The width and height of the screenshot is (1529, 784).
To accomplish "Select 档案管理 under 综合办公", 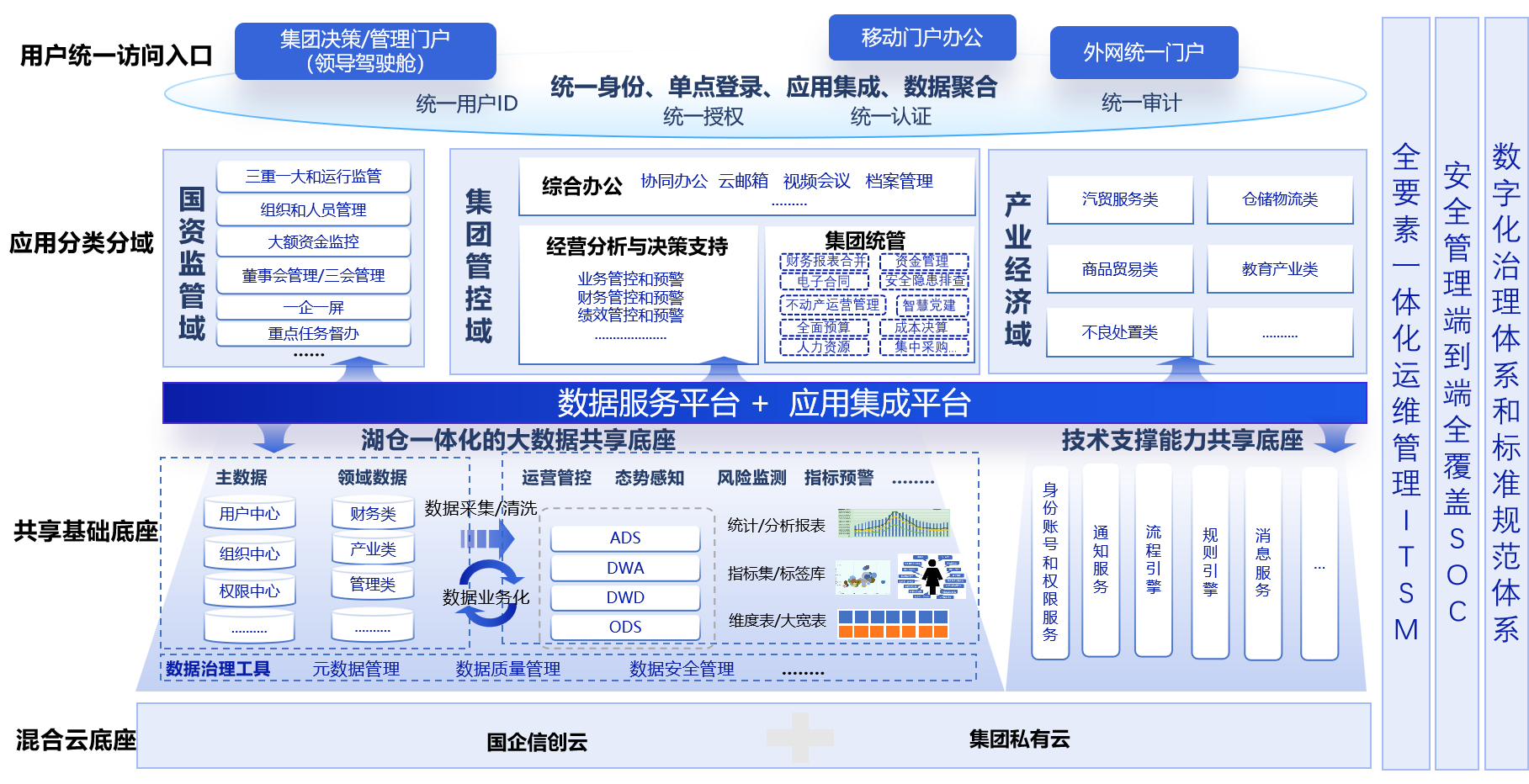I will pos(899,181).
